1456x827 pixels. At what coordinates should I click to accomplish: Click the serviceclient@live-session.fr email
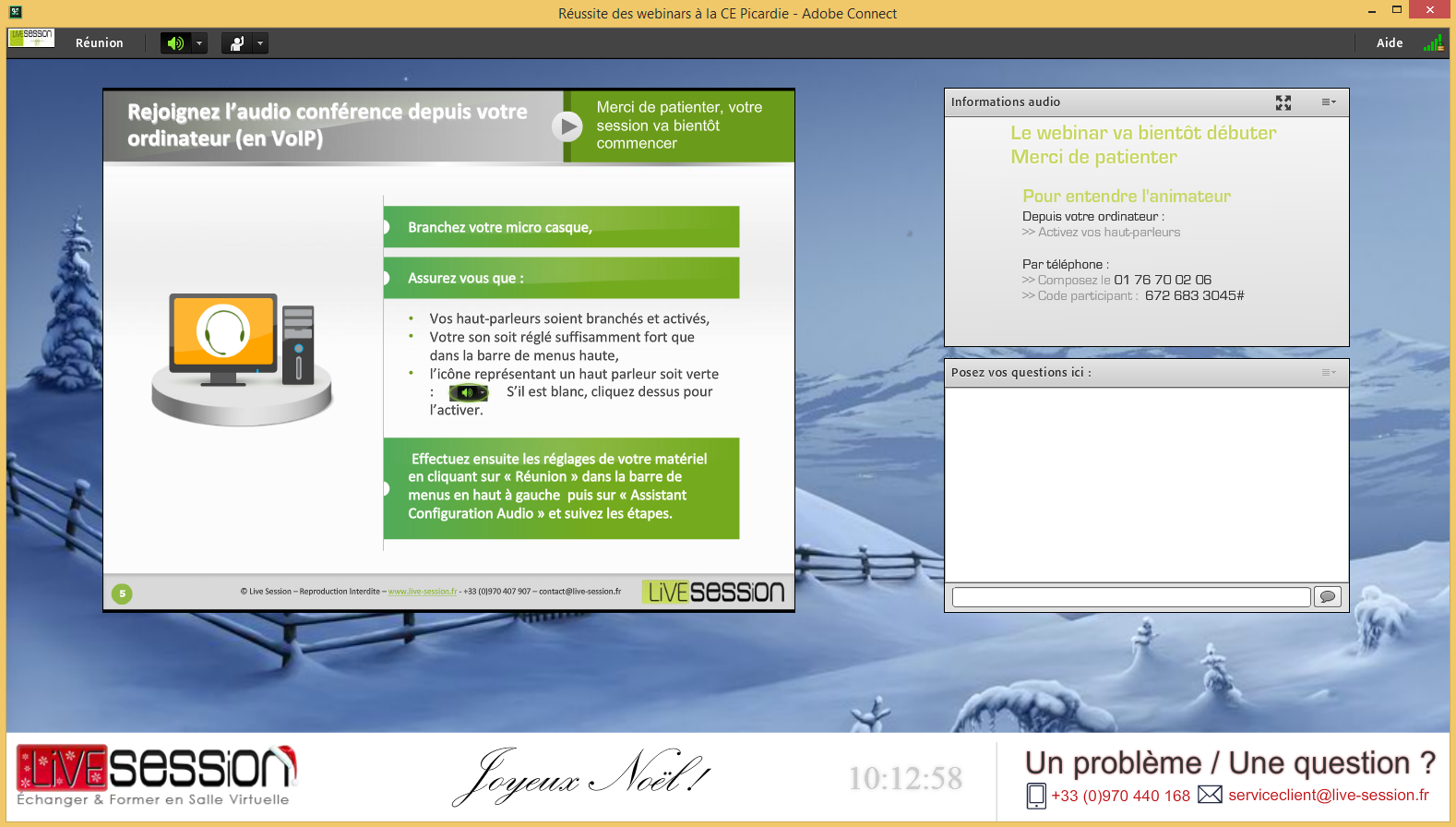tap(1329, 795)
